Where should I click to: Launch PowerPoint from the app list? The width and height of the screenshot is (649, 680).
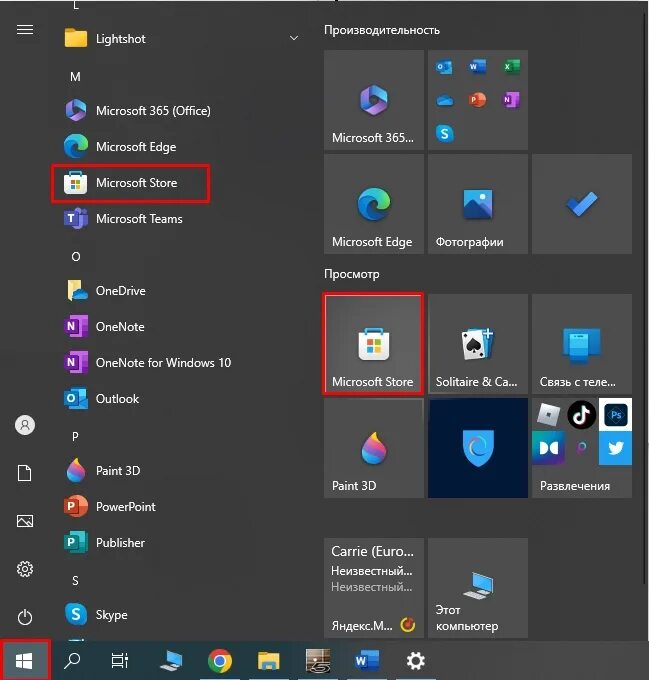point(180,507)
